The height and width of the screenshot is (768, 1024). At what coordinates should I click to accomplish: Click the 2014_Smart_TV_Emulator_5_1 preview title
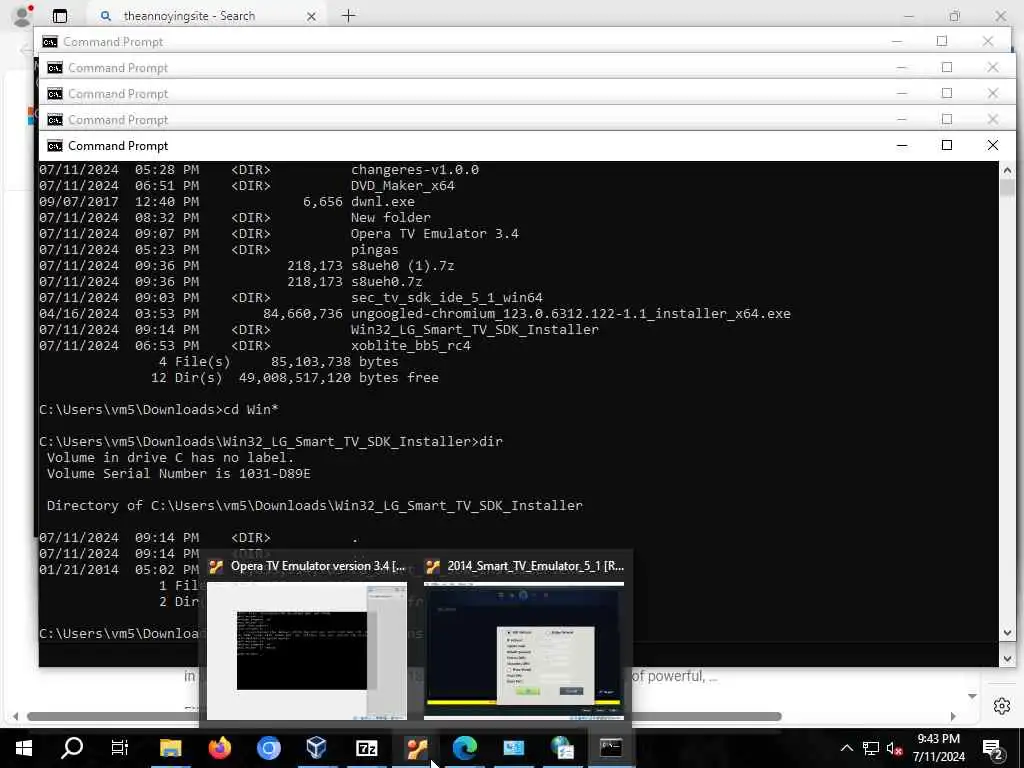pyautogui.click(x=536, y=566)
